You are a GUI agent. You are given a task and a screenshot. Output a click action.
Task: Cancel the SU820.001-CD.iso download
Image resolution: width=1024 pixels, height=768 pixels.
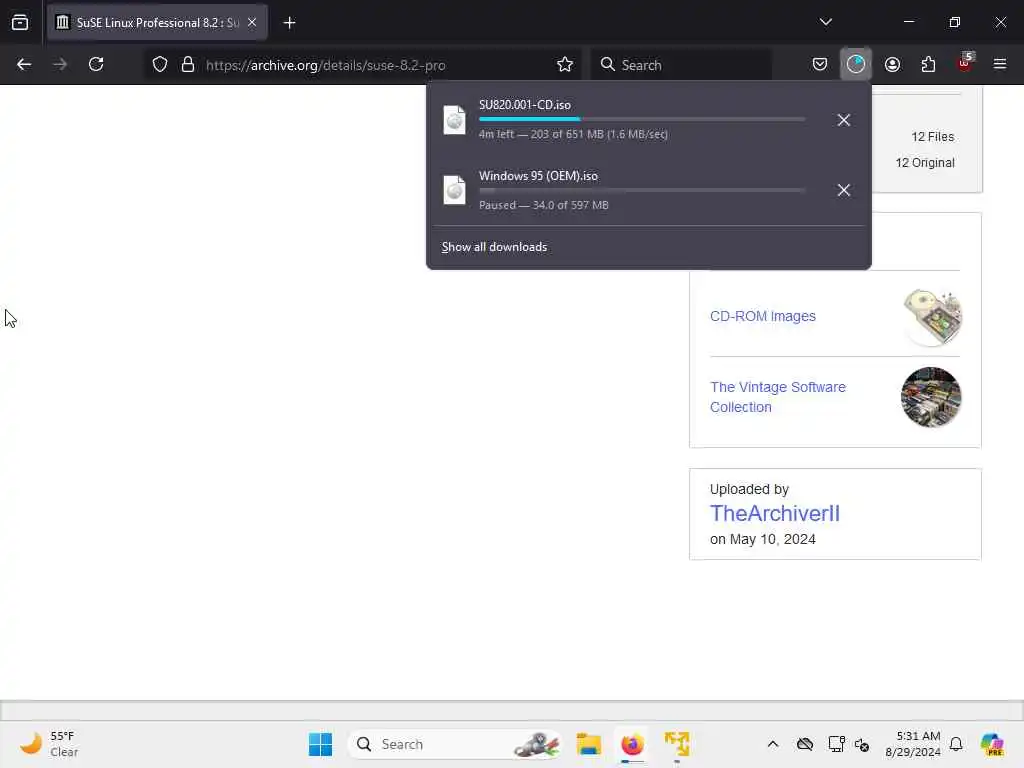[844, 120]
